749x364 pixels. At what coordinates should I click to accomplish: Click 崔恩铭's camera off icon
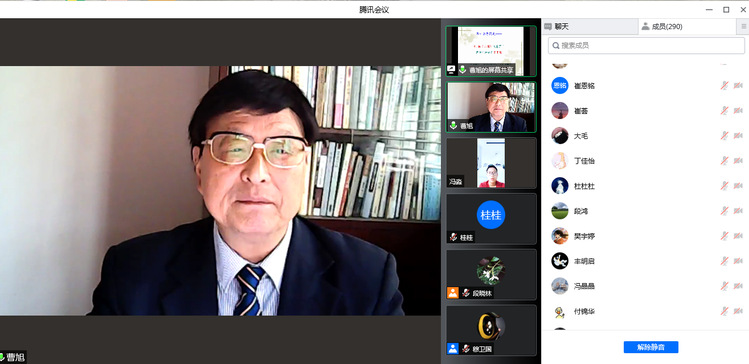[738, 86]
